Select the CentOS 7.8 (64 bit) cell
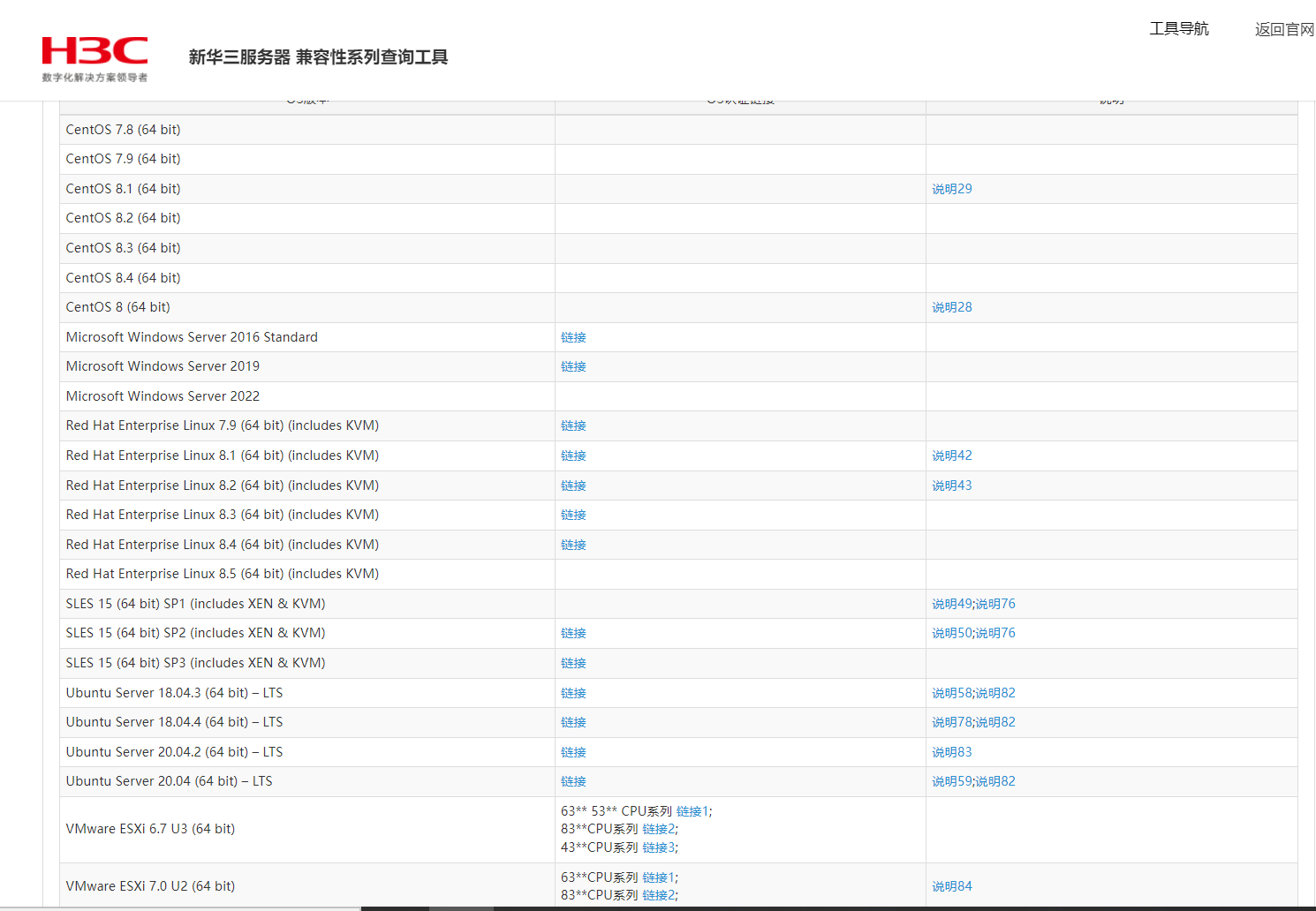This screenshot has height=911, width=1316. [307, 130]
